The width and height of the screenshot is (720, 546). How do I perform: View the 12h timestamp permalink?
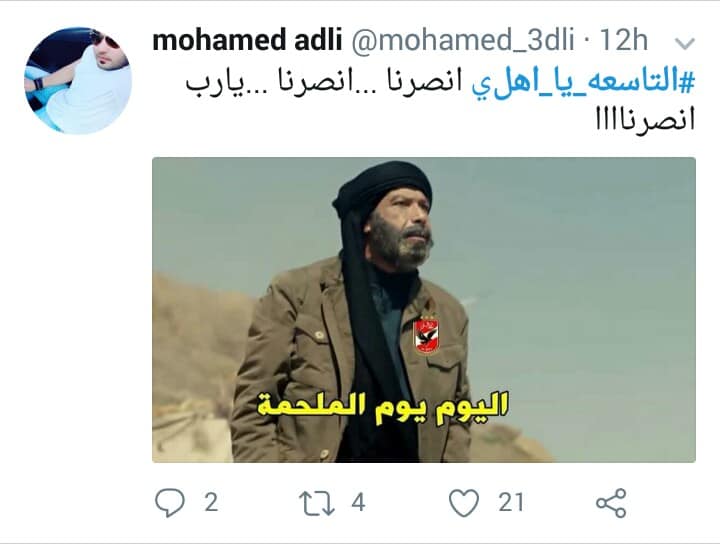coord(624,40)
